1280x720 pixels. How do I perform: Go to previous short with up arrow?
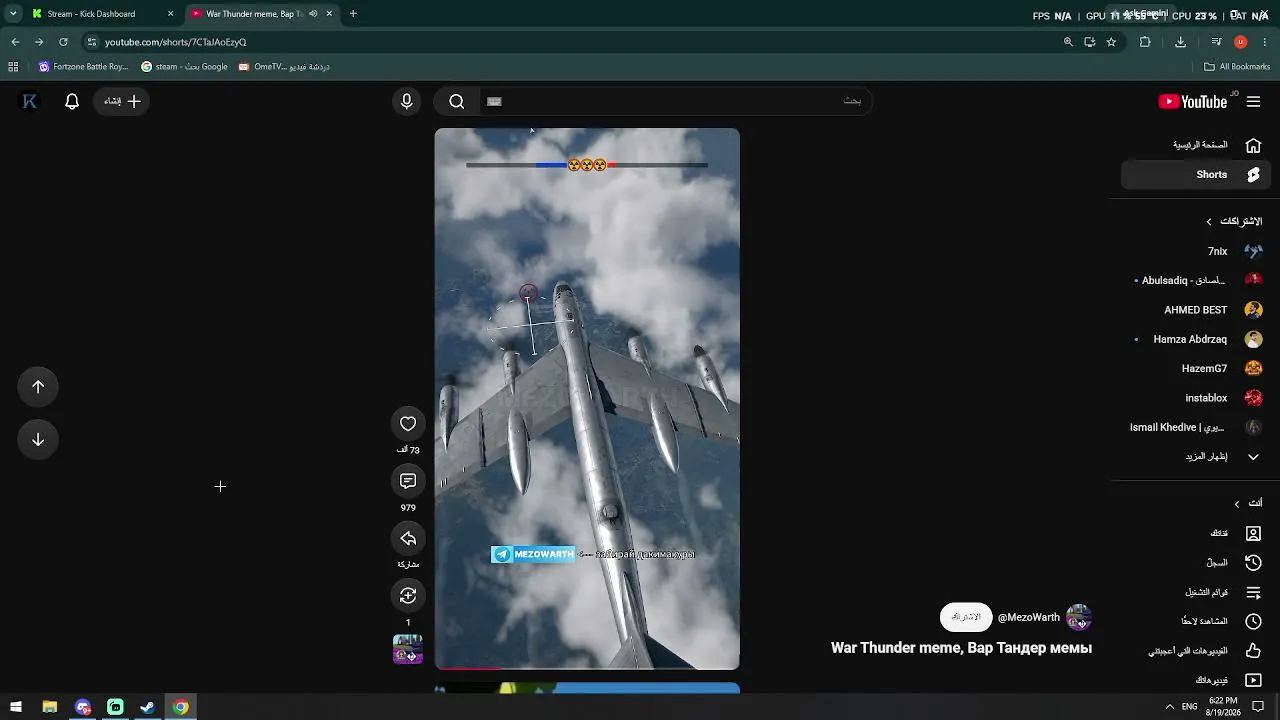click(x=38, y=387)
